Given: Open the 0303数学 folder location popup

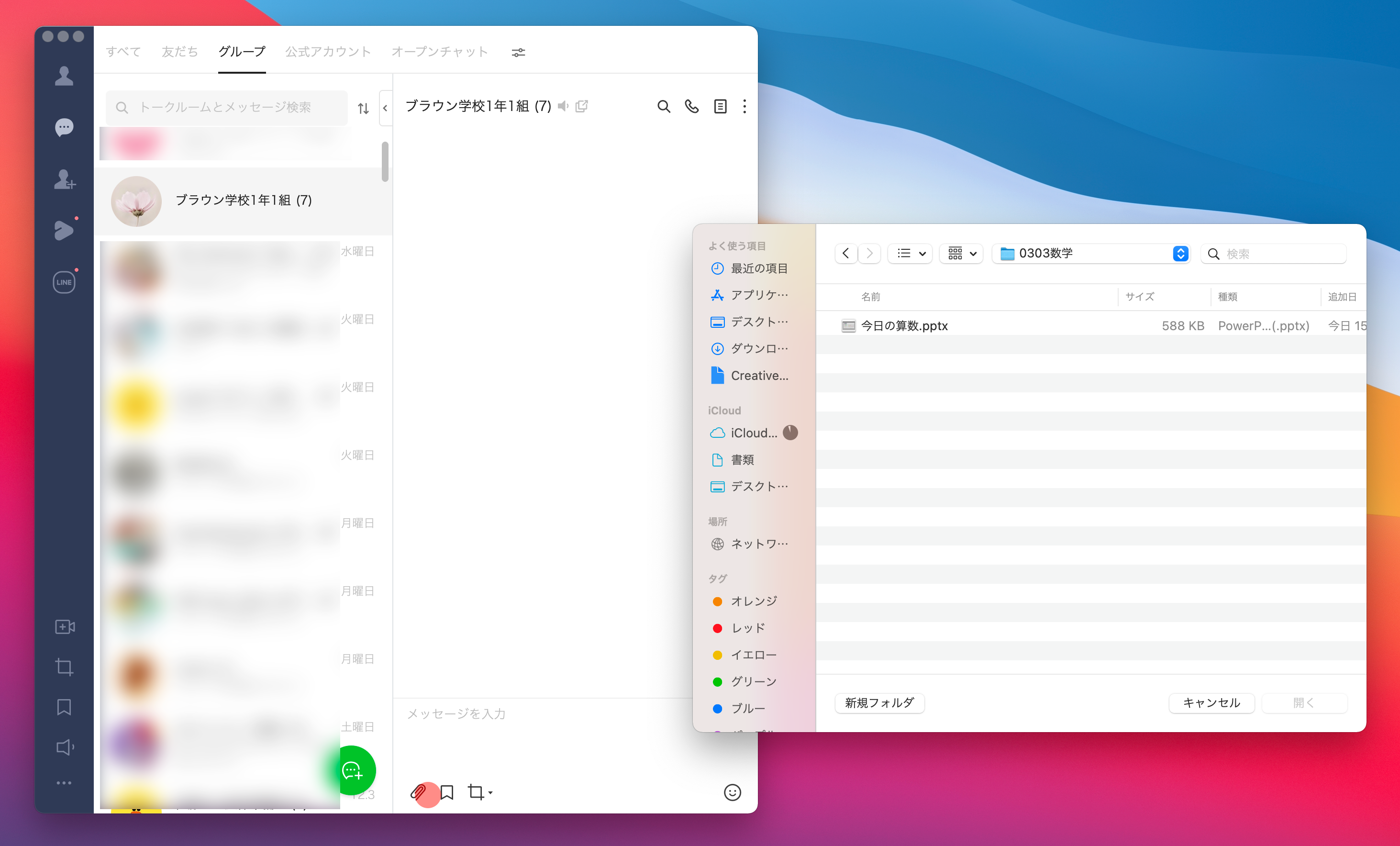Looking at the screenshot, I should point(1091,254).
